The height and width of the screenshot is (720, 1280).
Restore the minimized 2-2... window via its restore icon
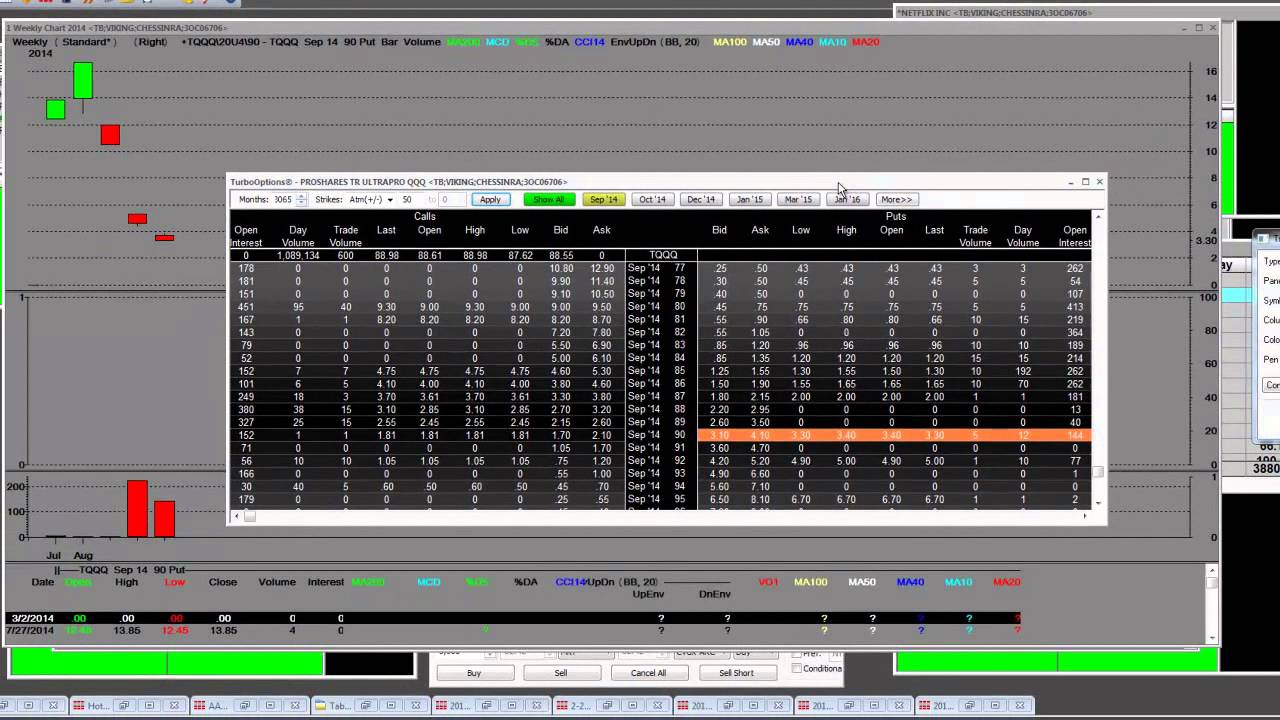(607, 705)
